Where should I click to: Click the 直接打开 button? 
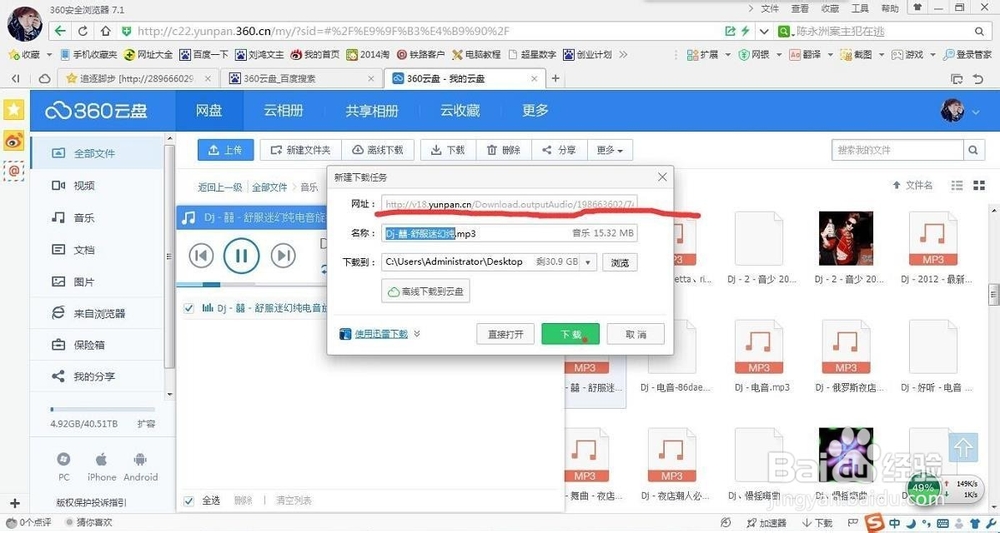click(x=505, y=334)
